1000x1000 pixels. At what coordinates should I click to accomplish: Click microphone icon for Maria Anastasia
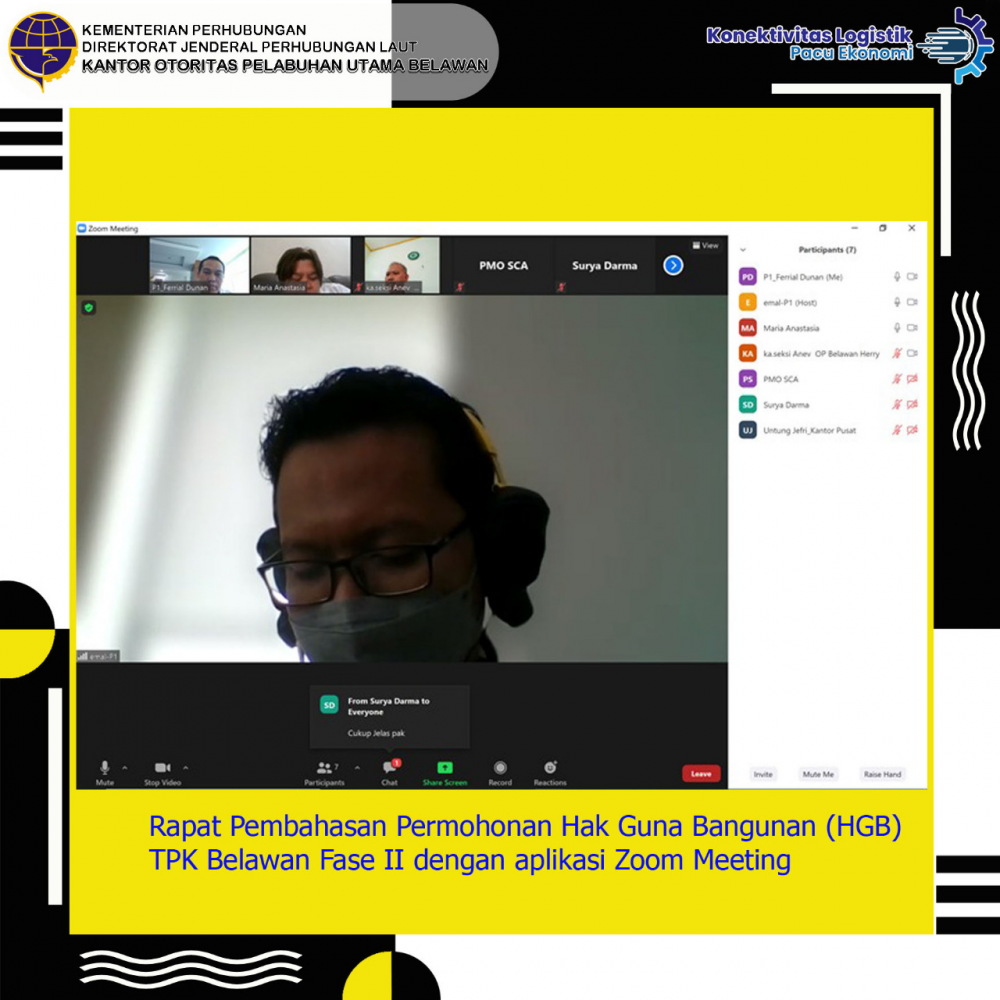pos(897,328)
